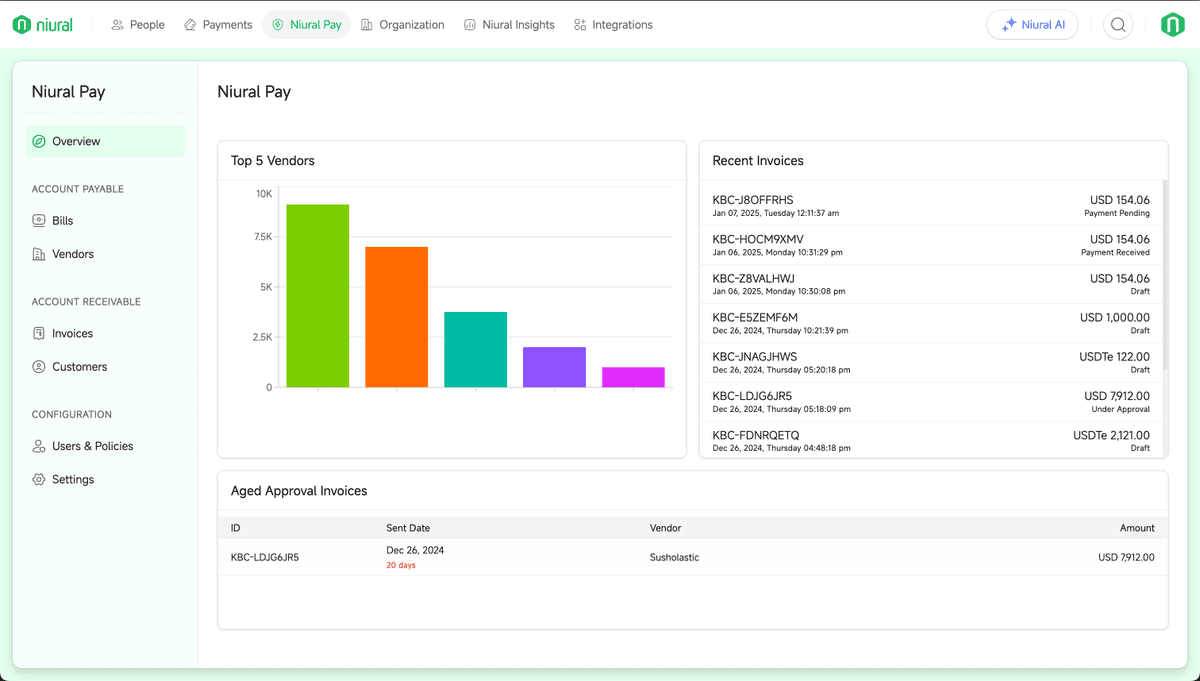Click the Payment Pending status label
Viewport: 1200px width, 681px height.
1117,213
